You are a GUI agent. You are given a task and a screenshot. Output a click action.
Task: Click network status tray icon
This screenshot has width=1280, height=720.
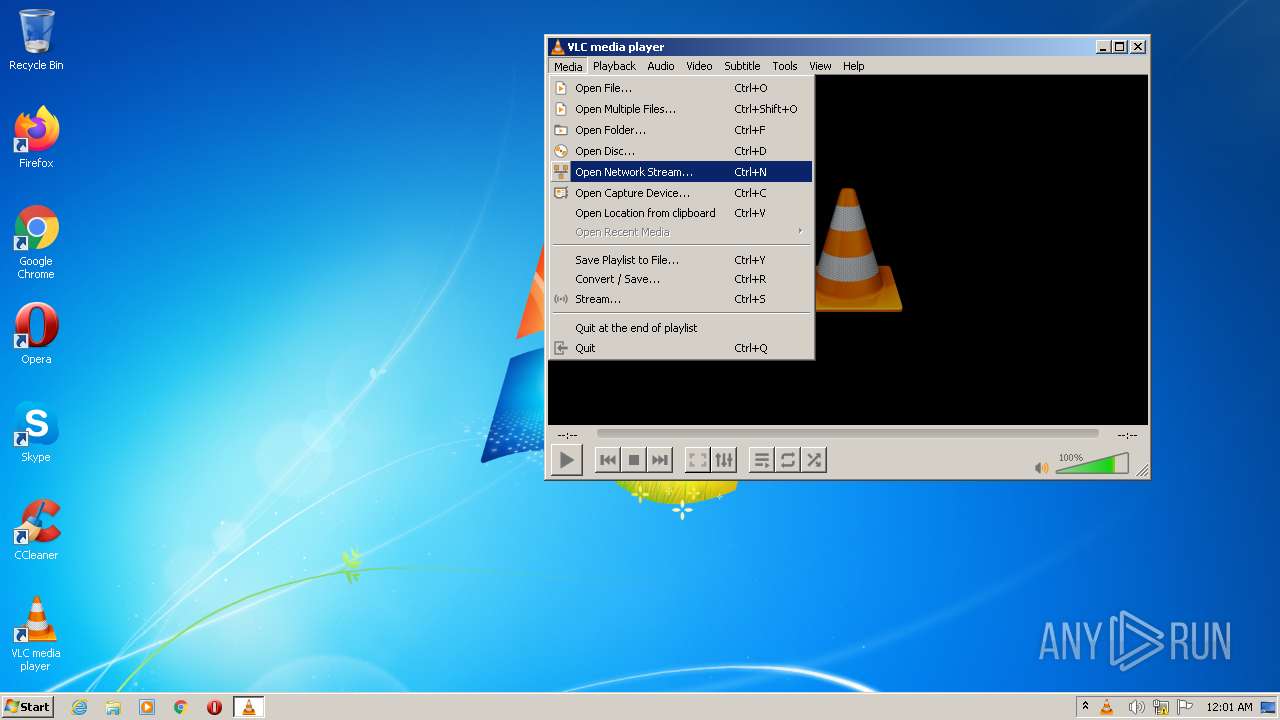[1161, 707]
